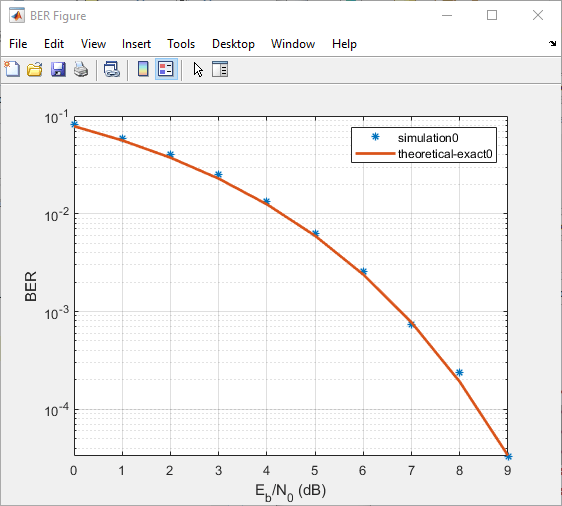Open the Property Inspector icon
The height and width of the screenshot is (506, 562).
click(x=220, y=69)
